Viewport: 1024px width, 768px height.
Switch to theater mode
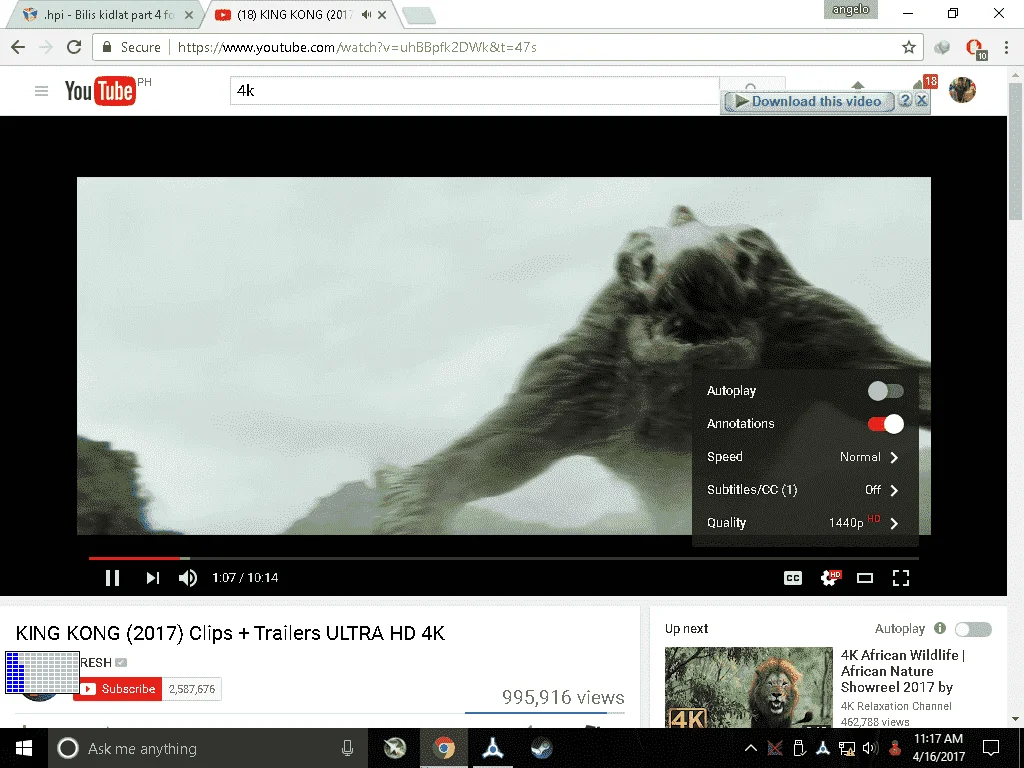[x=865, y=578]
